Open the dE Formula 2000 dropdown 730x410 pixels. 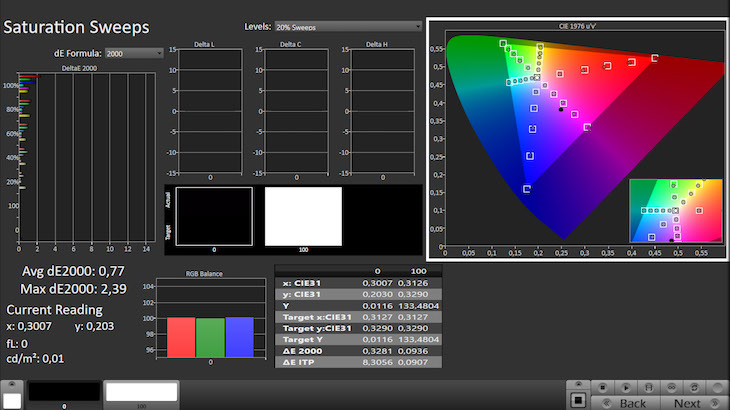(x=134, y=54)
